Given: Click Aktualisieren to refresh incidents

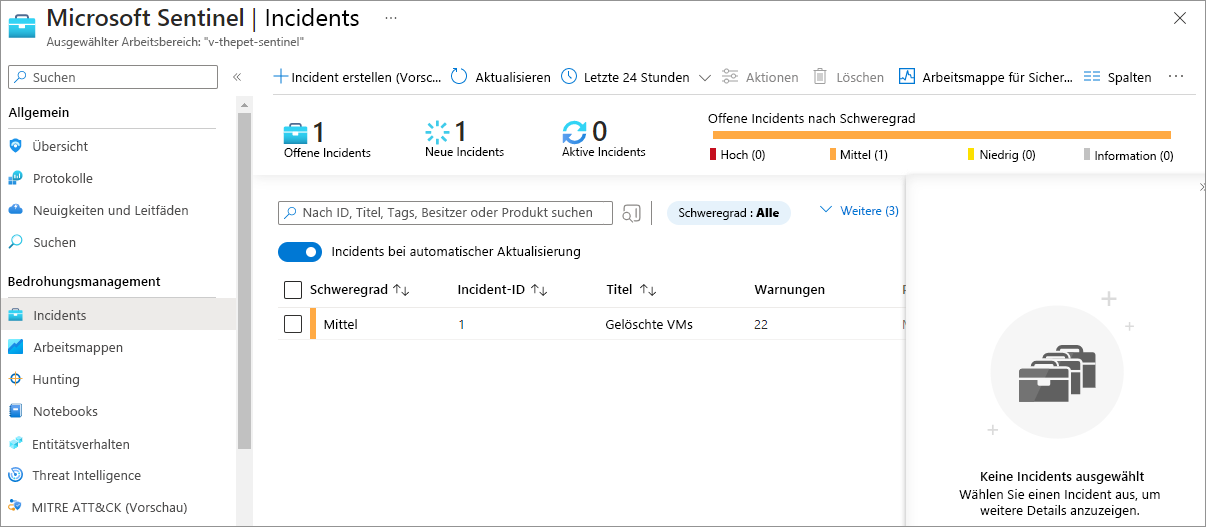Looking at the screenshot, I should click(501, 77).
